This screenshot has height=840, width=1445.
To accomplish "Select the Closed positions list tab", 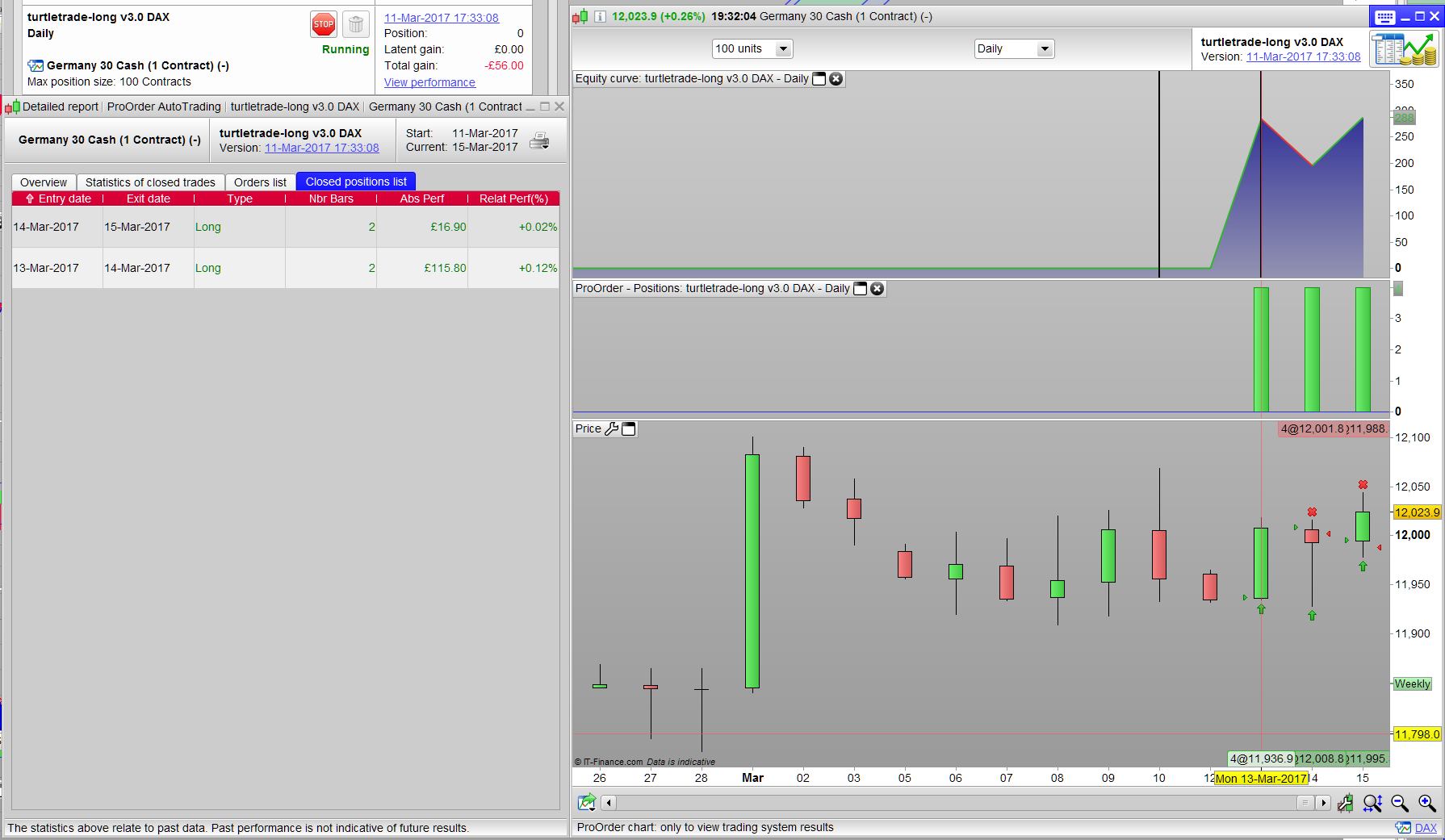I will pyautogui.click(x=356, y=182).
